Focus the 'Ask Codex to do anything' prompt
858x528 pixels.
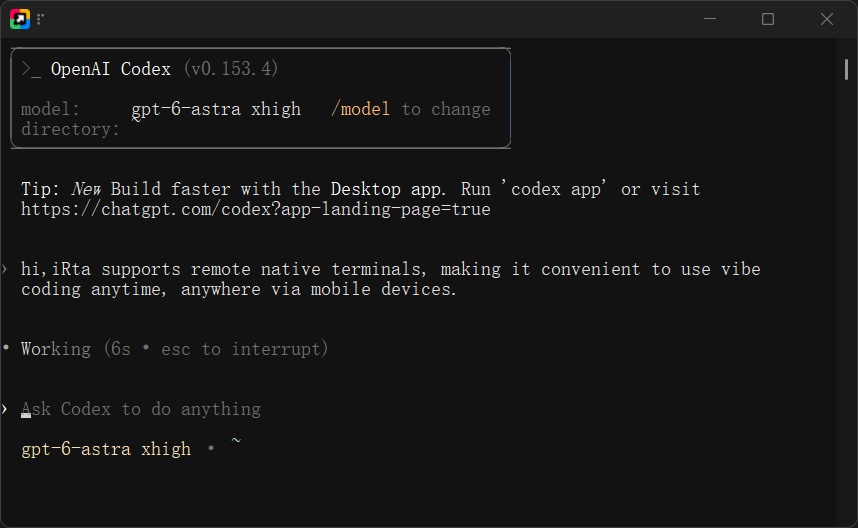141,409
